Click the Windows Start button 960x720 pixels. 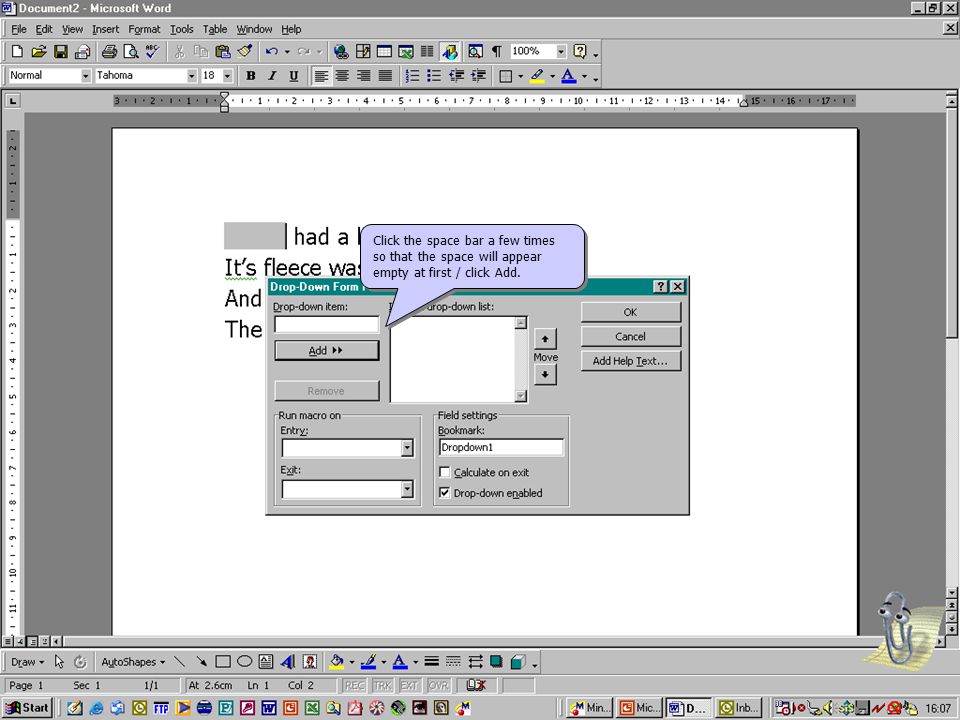[x=28, y=708]
